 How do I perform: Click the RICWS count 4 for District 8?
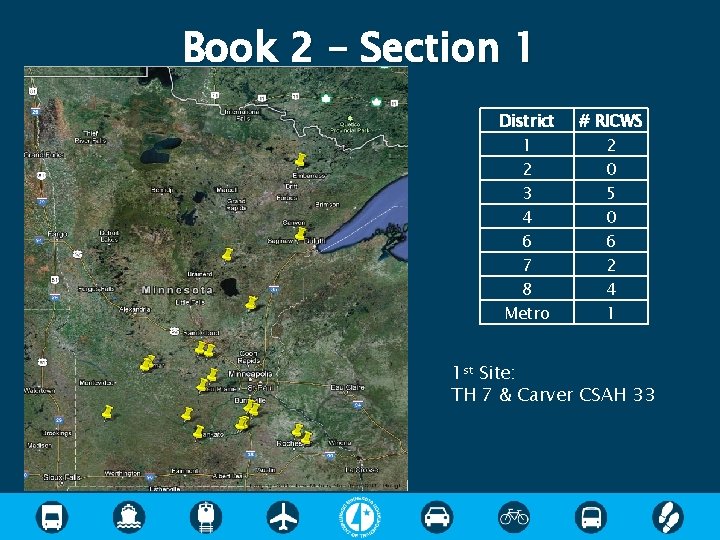(611, 289)
